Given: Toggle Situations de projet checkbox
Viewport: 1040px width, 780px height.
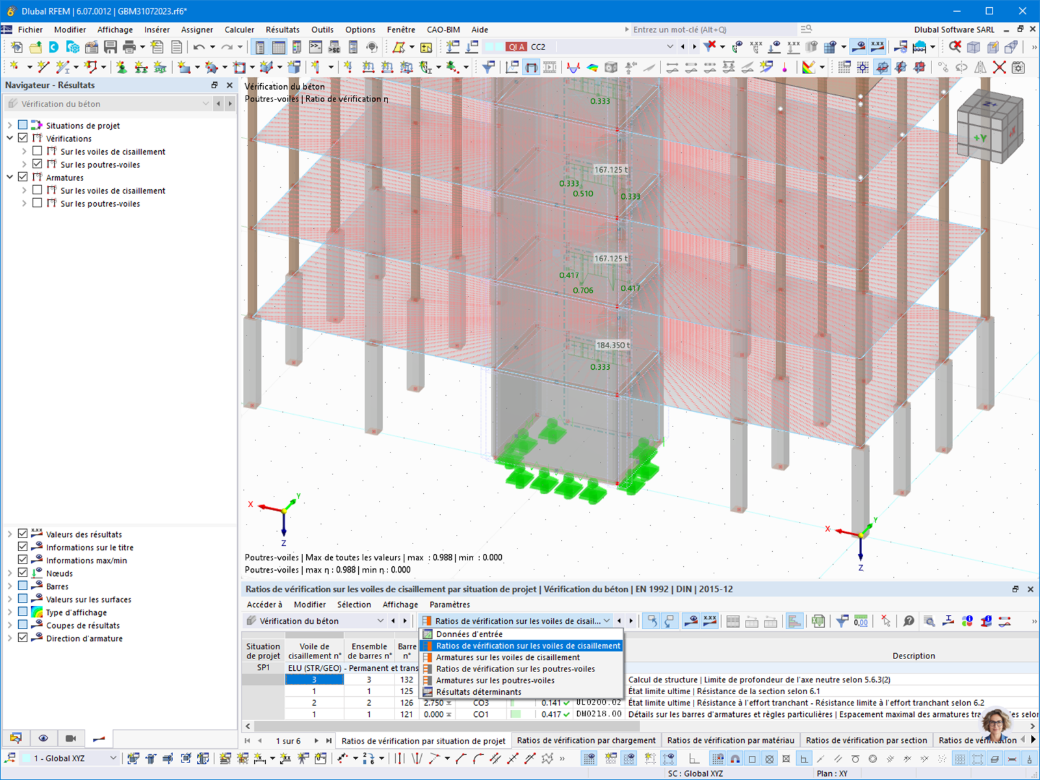Looking at the screenshot, I should point(23,125).
